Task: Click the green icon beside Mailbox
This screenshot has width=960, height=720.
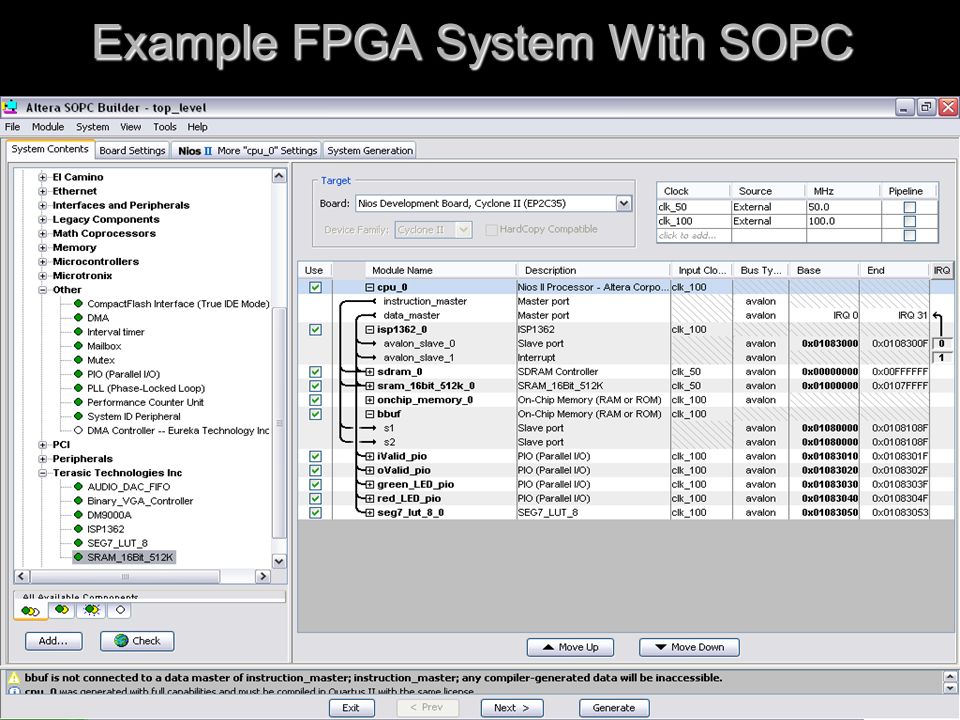Action: 78,345
